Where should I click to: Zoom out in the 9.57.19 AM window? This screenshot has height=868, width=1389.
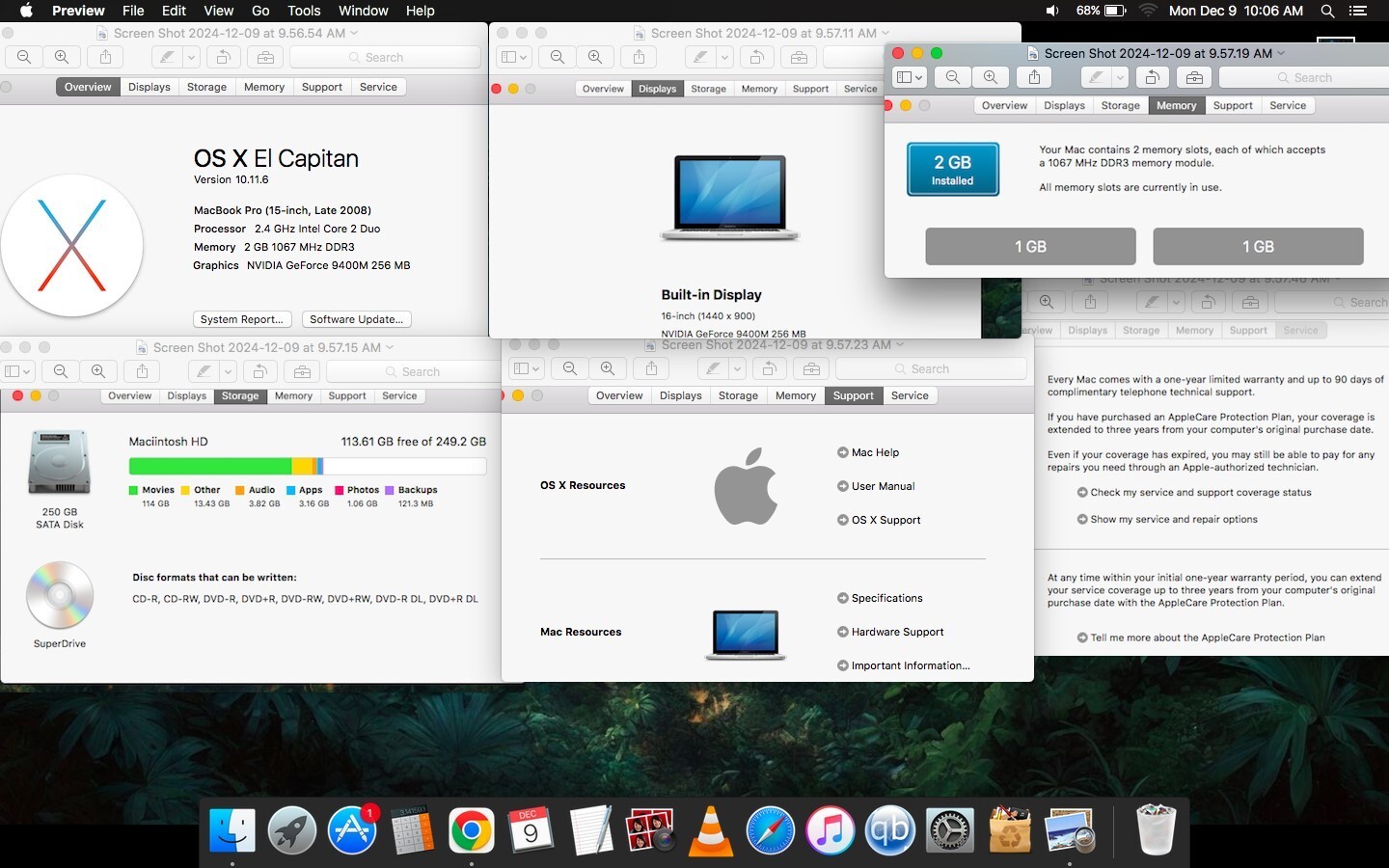(953, 78)
